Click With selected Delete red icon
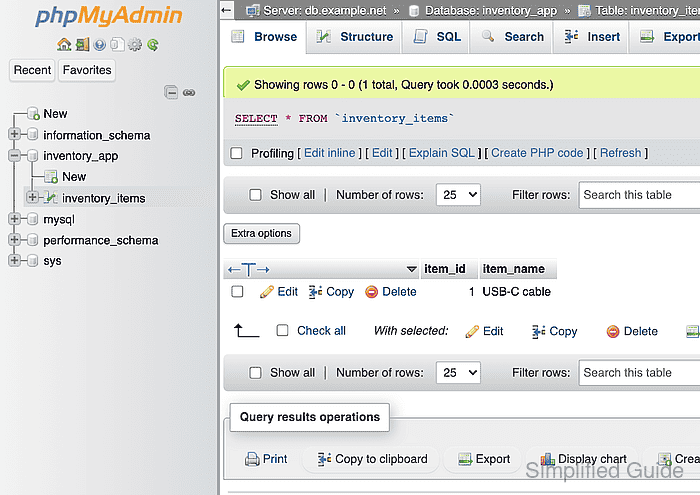The height and width of the screenshot is (495, 700). pyautogui.click(x=613, y=331)
